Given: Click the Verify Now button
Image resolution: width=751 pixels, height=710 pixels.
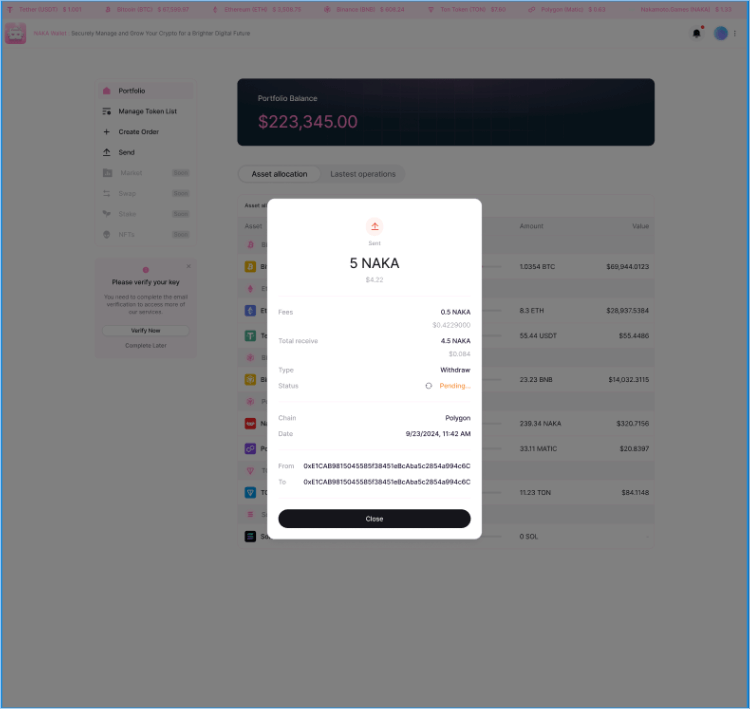Looking at the screenshot, I should click(146, 331).
